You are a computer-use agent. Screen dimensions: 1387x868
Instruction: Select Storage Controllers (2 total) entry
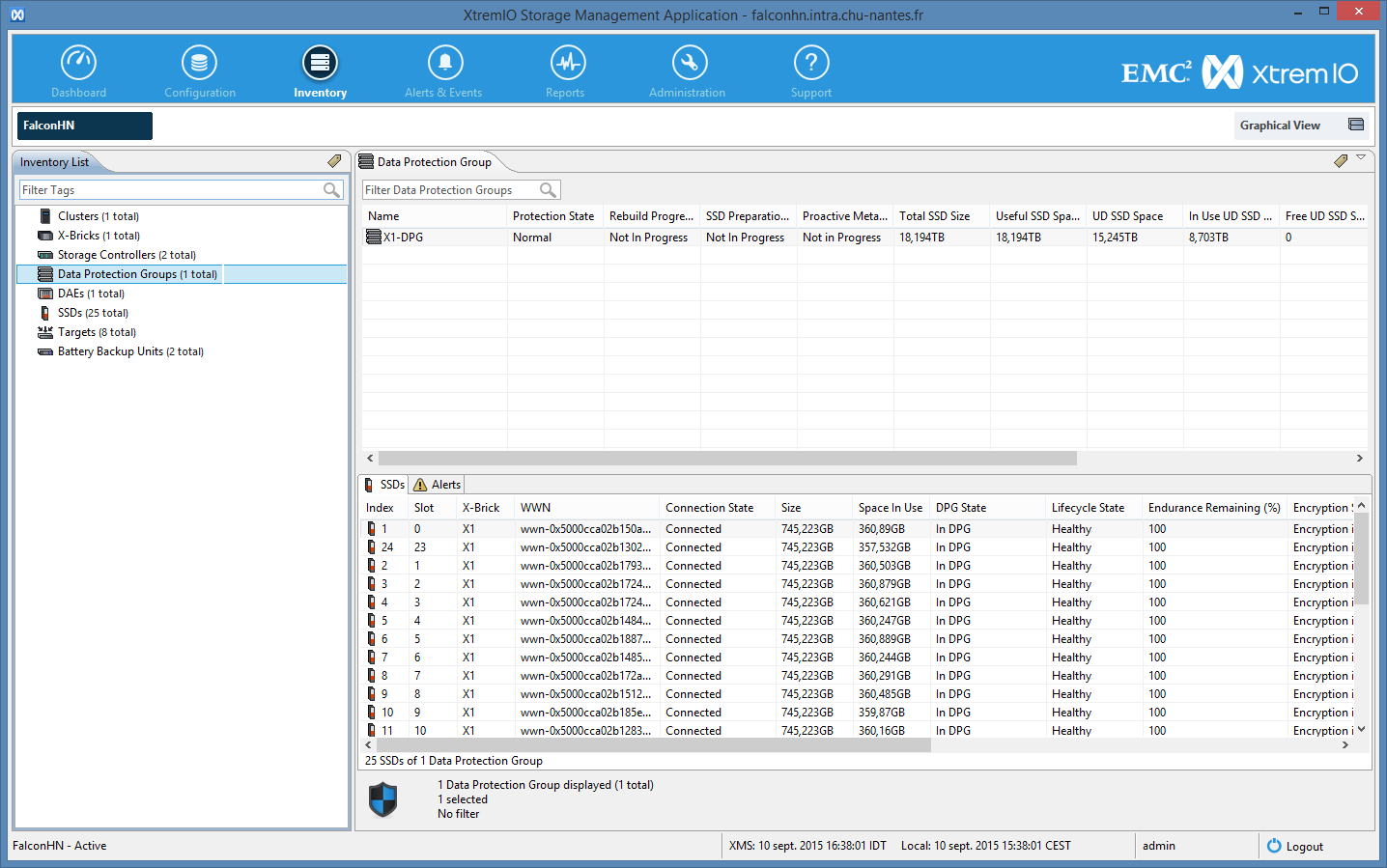point(127,255)
